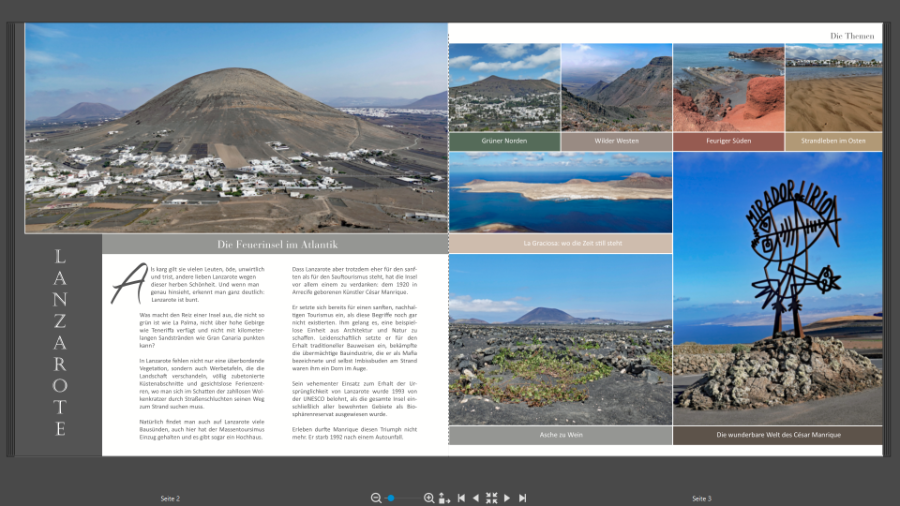Select the Strandleben im Osten photo
The height and width of the screenshot is (506, 900).
click(834, 88)
